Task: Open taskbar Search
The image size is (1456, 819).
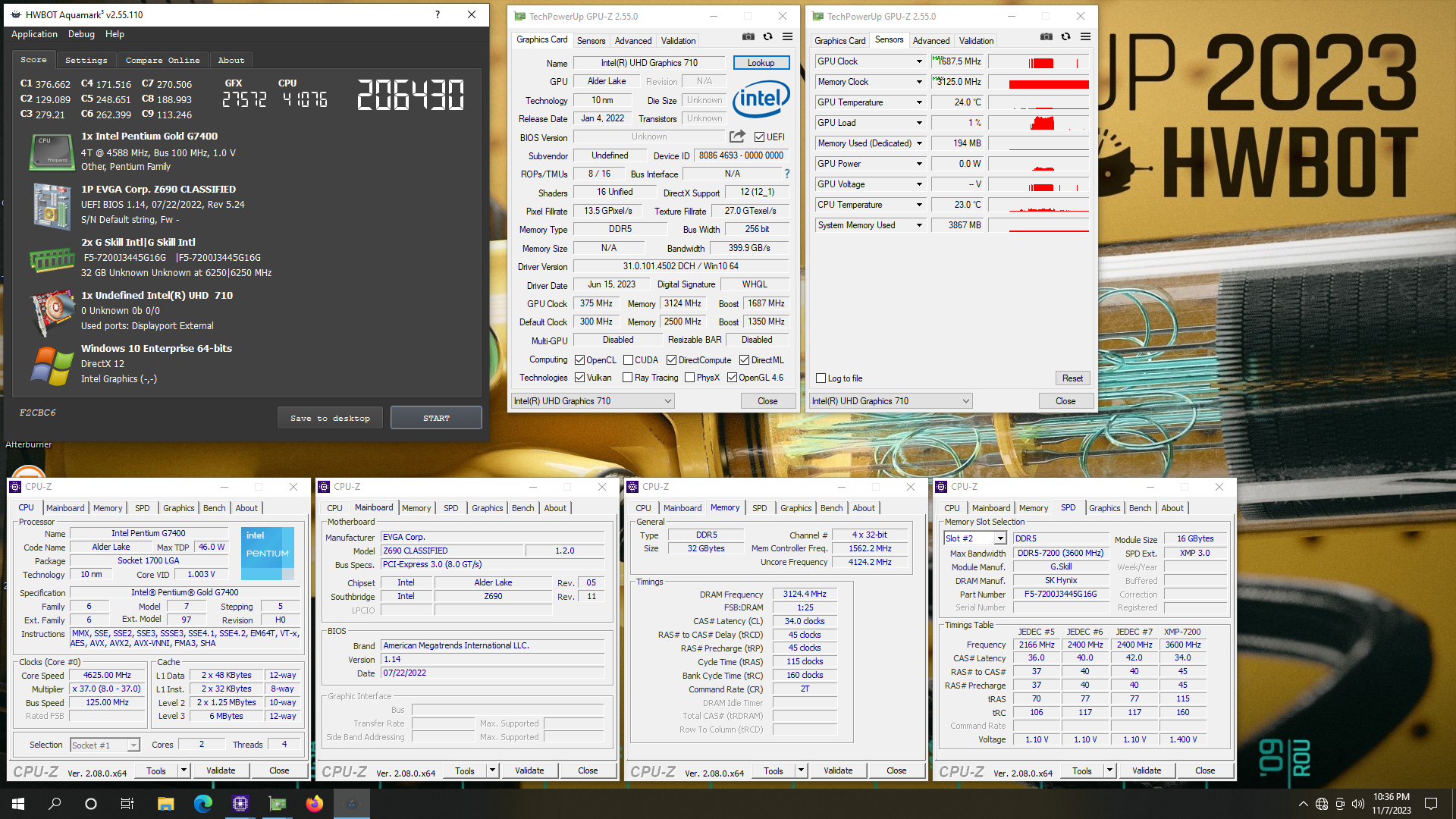Action: coord(55,804)
